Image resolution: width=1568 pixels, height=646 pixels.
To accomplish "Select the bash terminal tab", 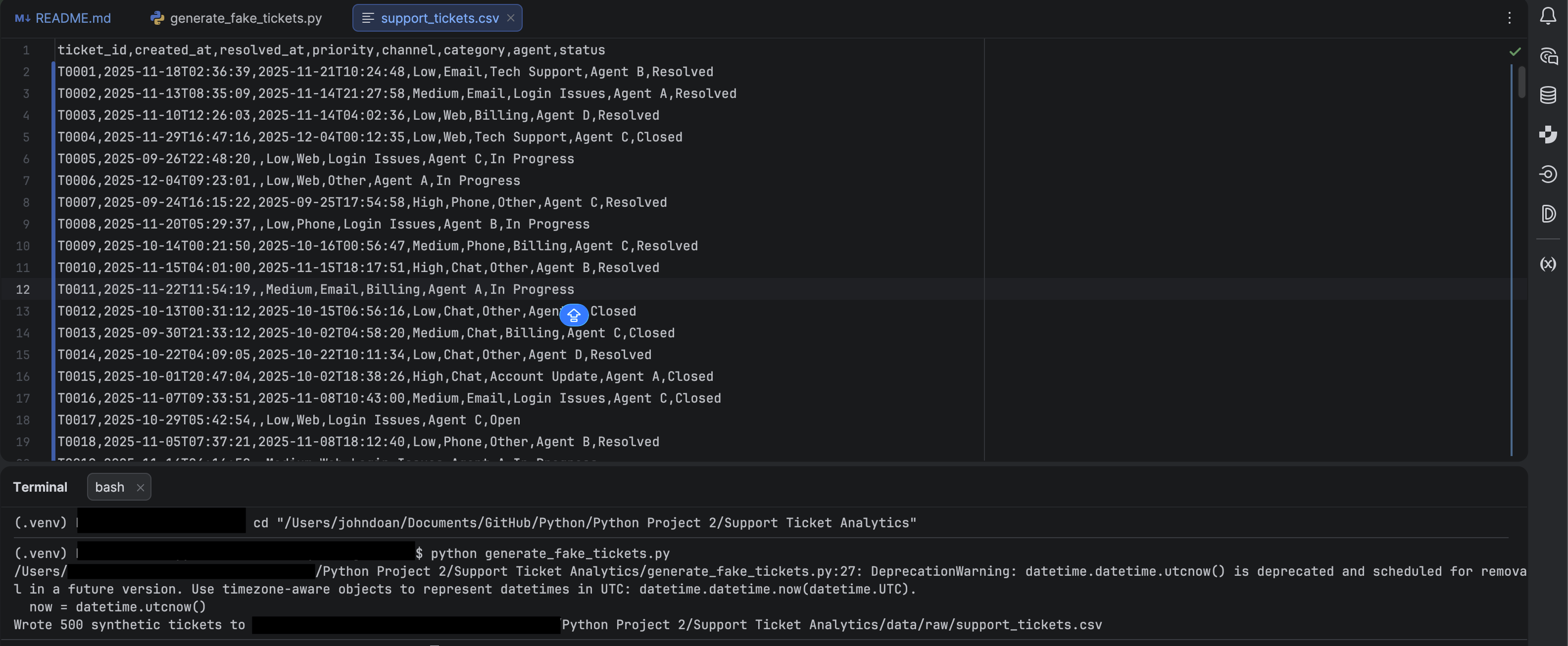I will click(x=109, y=487).
